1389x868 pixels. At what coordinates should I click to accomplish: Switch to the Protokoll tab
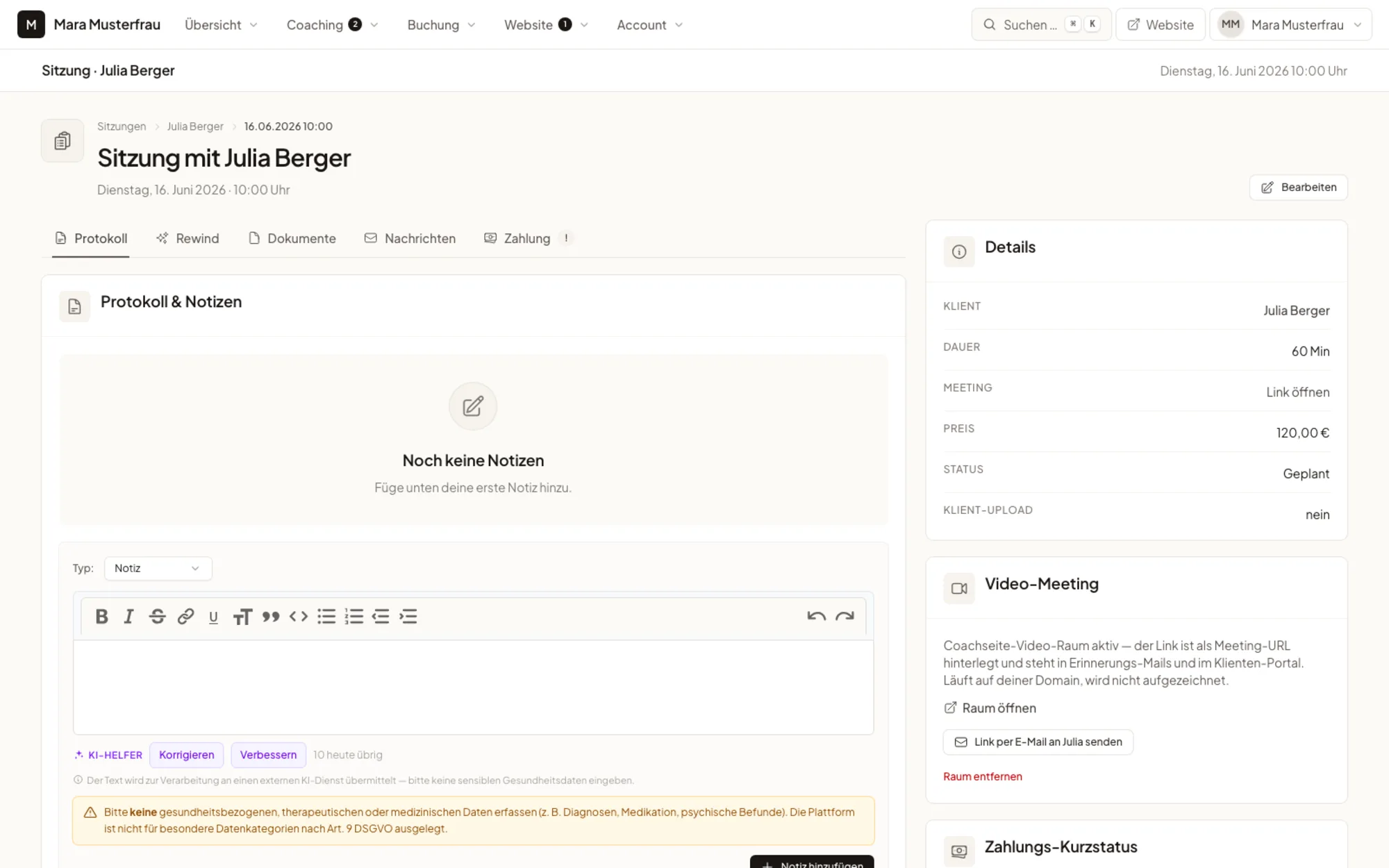click(x=91, y=238)
